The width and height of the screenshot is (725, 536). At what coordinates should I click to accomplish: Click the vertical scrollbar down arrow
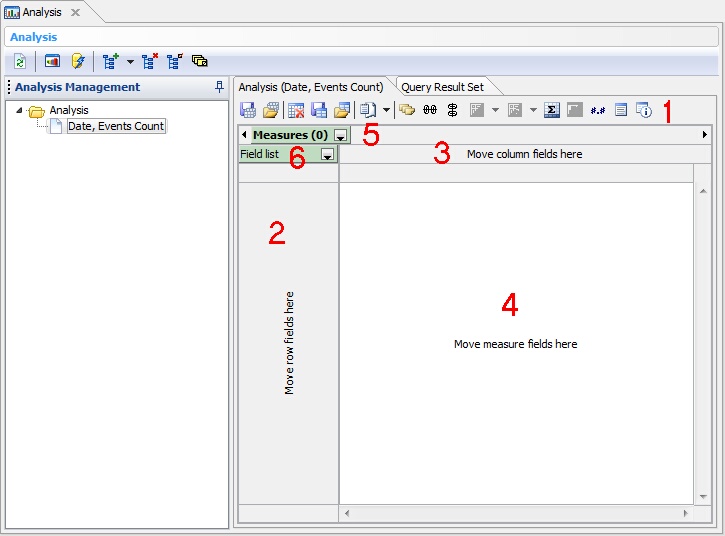tap(703, 497)
